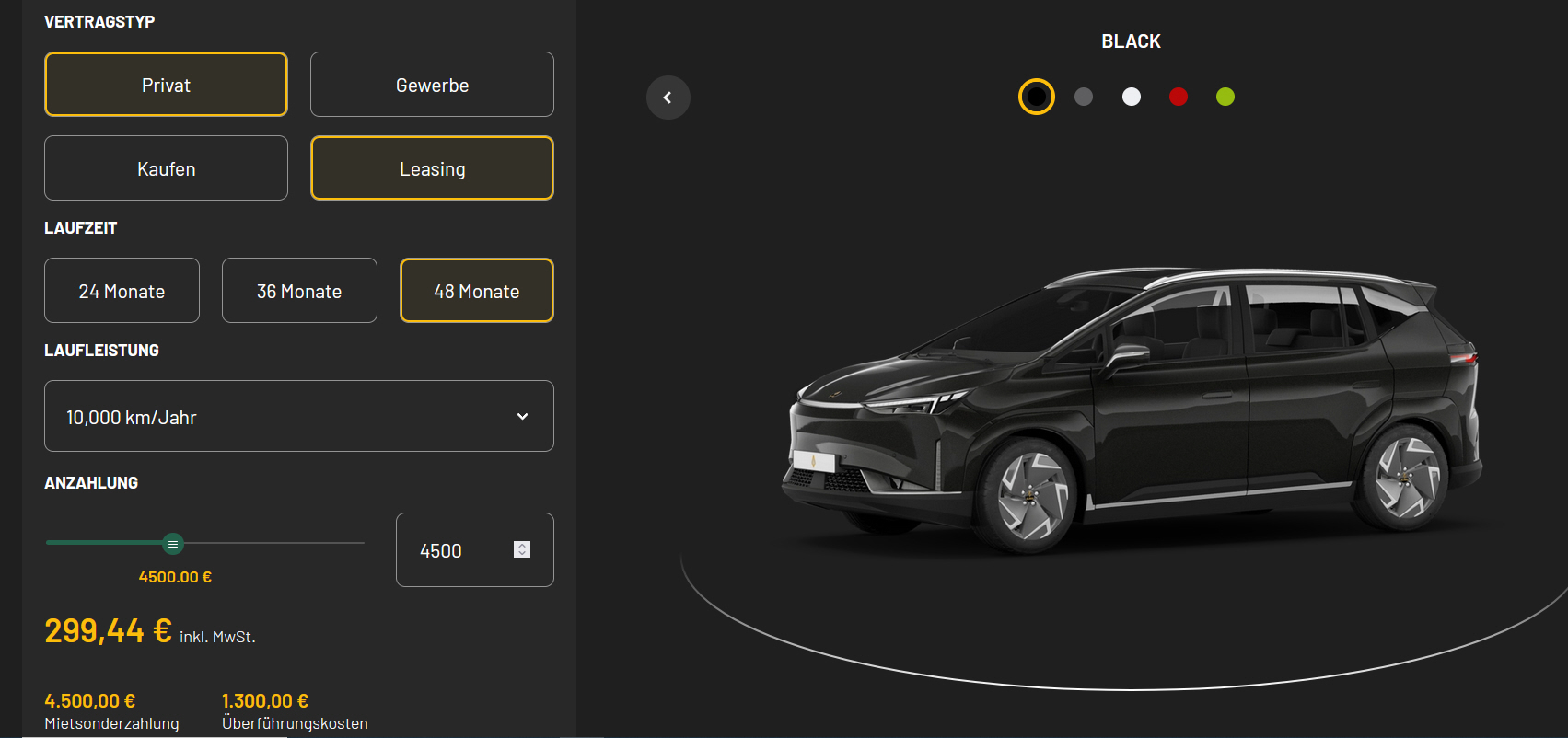
Task: Click the Anzahlung amount input field
Action: 456,550
